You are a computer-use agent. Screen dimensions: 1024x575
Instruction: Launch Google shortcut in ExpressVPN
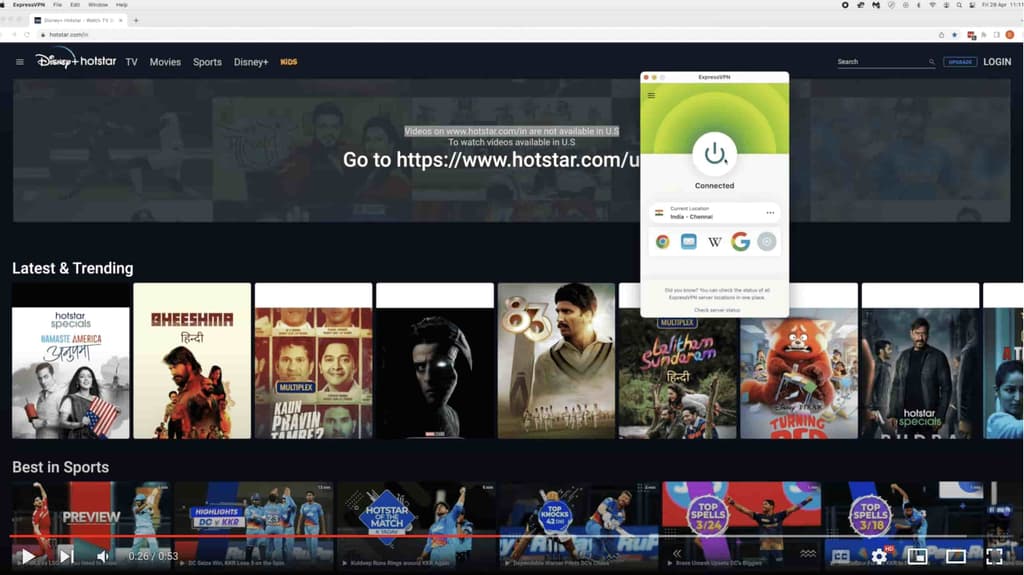[x=741, y=242]
